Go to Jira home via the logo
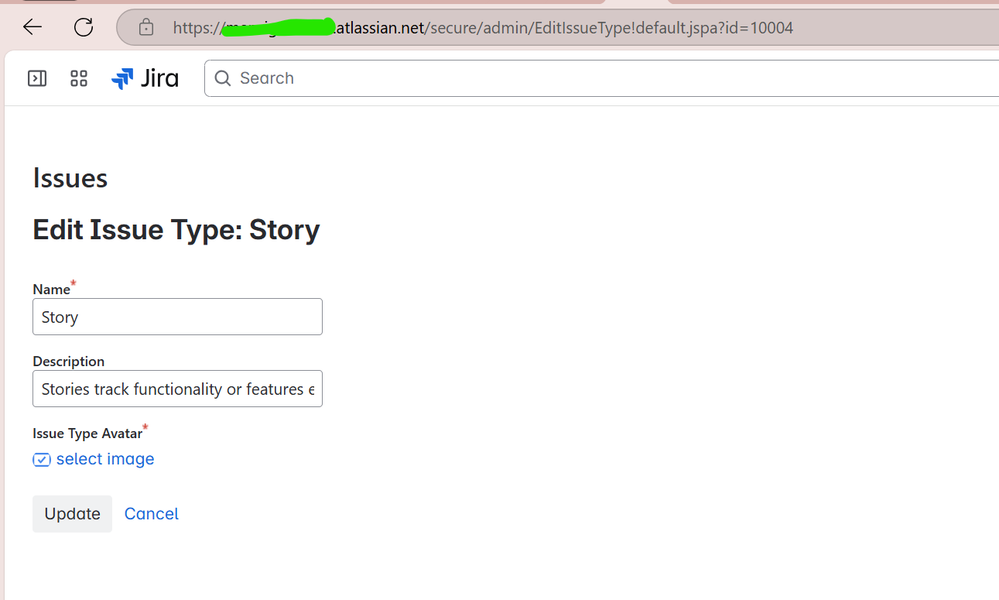999x600 pixels. coord(145,78)
